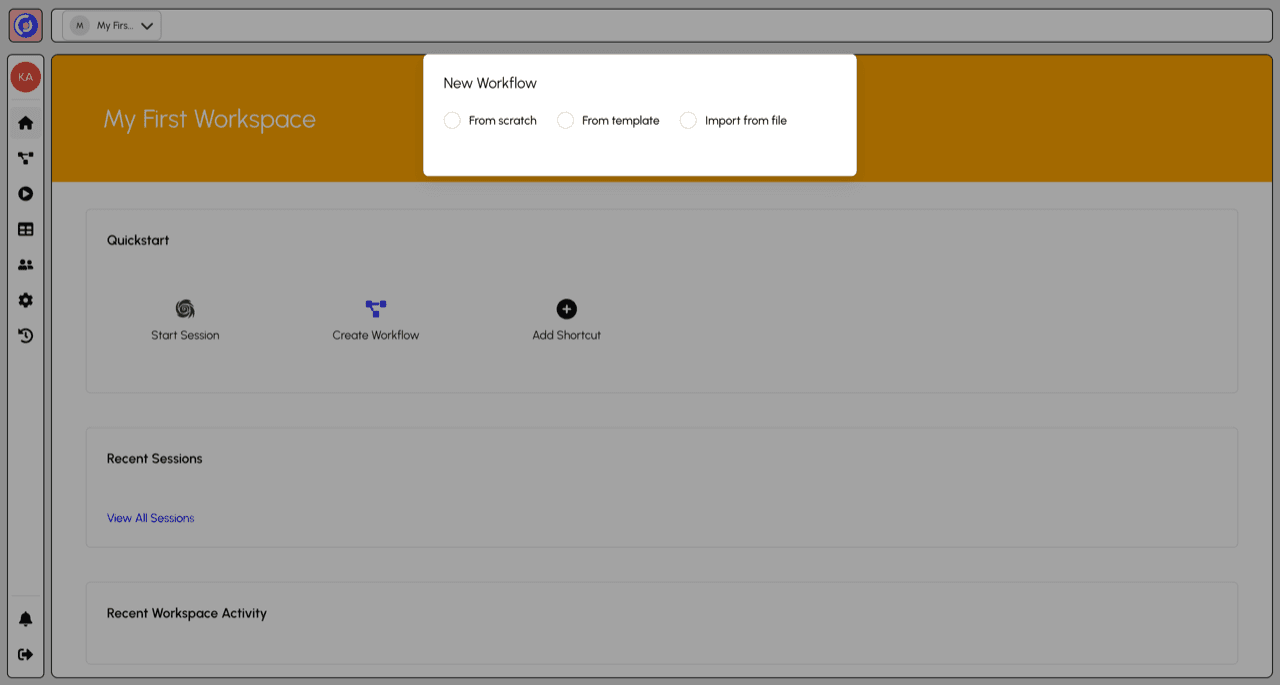Open the Home page from the sidebar

click(x=25, y=122)
